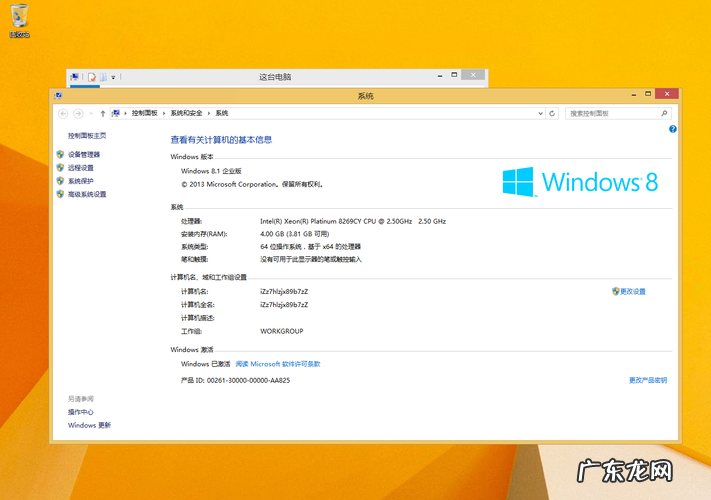Open Windows 更新 link
711x500 pixels.
(x=89, y=425)
